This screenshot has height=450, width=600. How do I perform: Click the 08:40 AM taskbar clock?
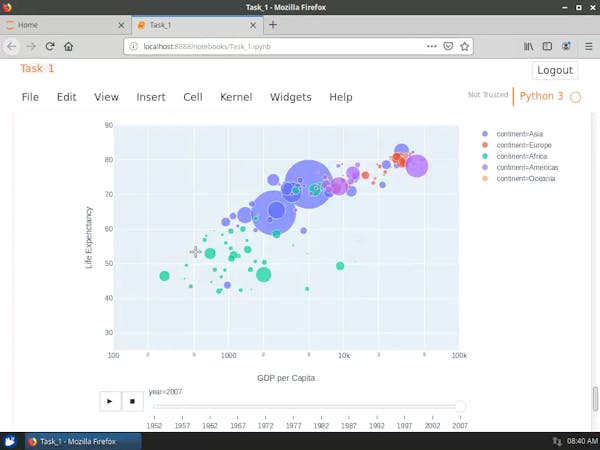582,442
